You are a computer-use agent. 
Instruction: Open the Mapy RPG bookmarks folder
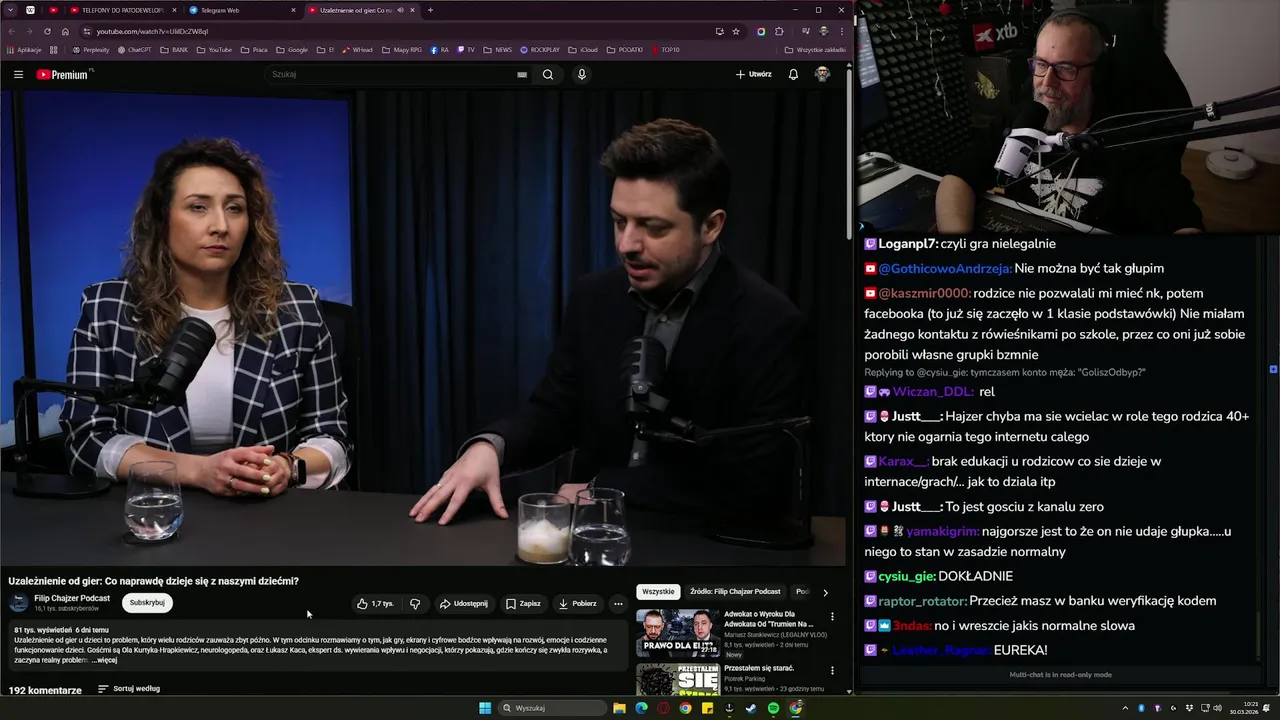coord(401,49)
